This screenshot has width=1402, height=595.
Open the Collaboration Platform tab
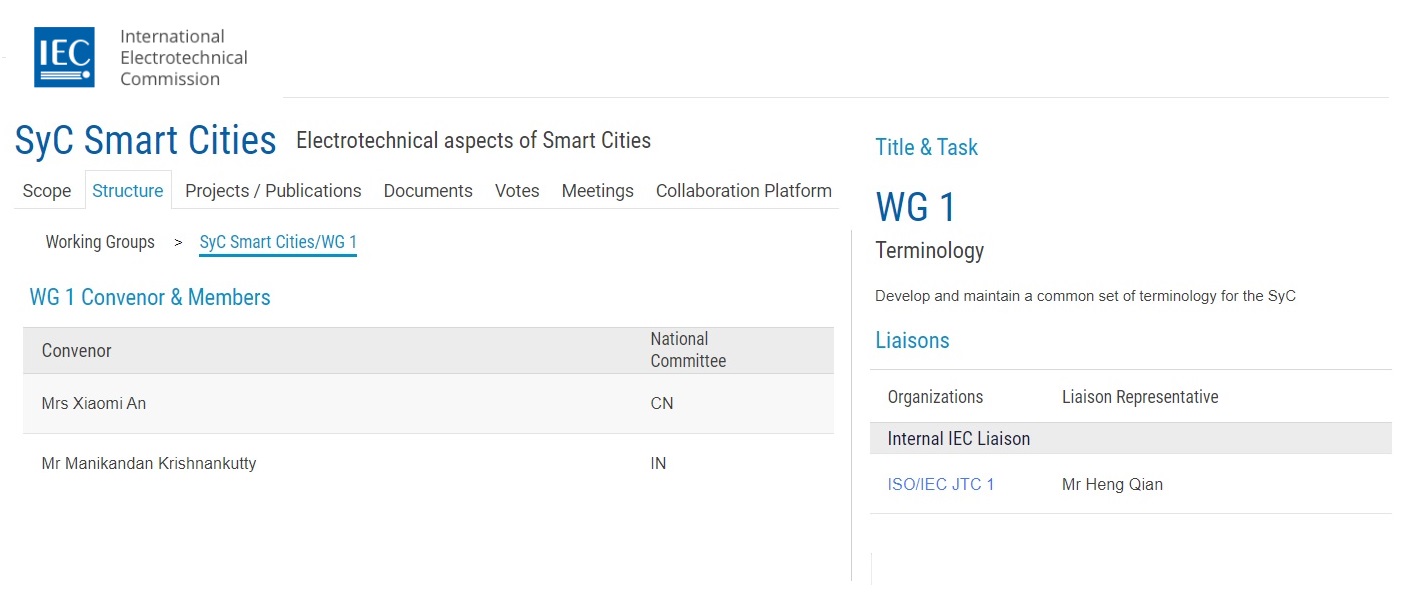click(744, 191)
